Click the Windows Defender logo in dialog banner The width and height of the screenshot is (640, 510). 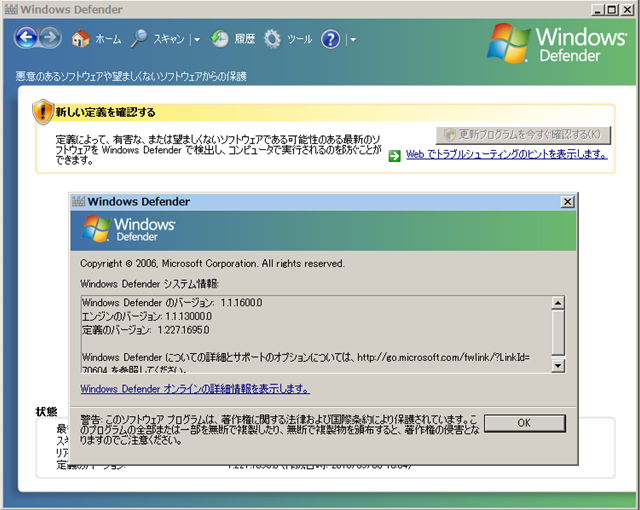129,229
